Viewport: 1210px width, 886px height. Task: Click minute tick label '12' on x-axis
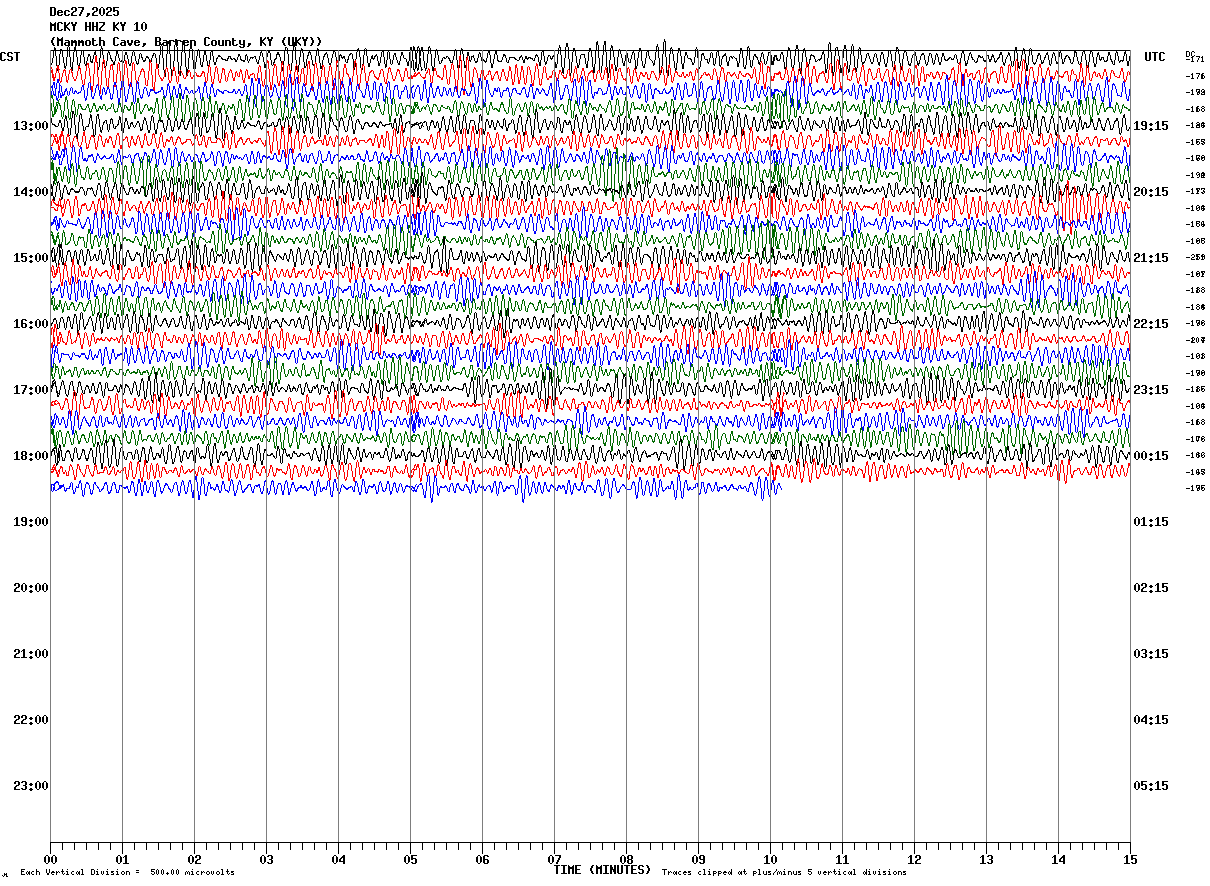tap(914, 860)
